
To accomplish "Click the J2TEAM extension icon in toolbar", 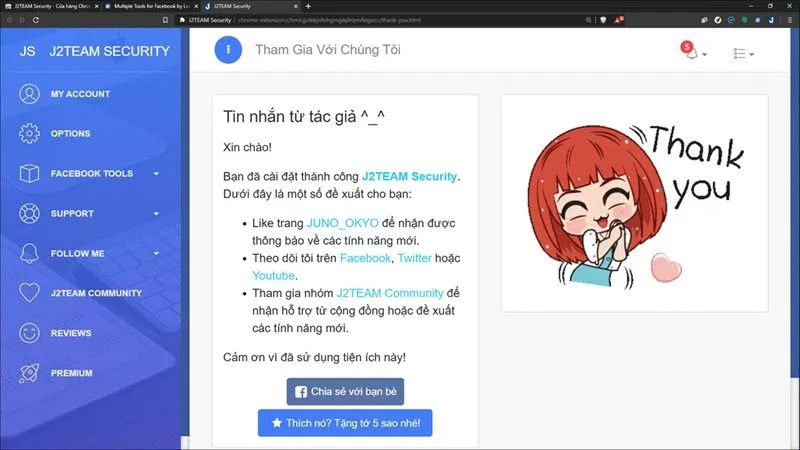I will [x=771, y=20].
